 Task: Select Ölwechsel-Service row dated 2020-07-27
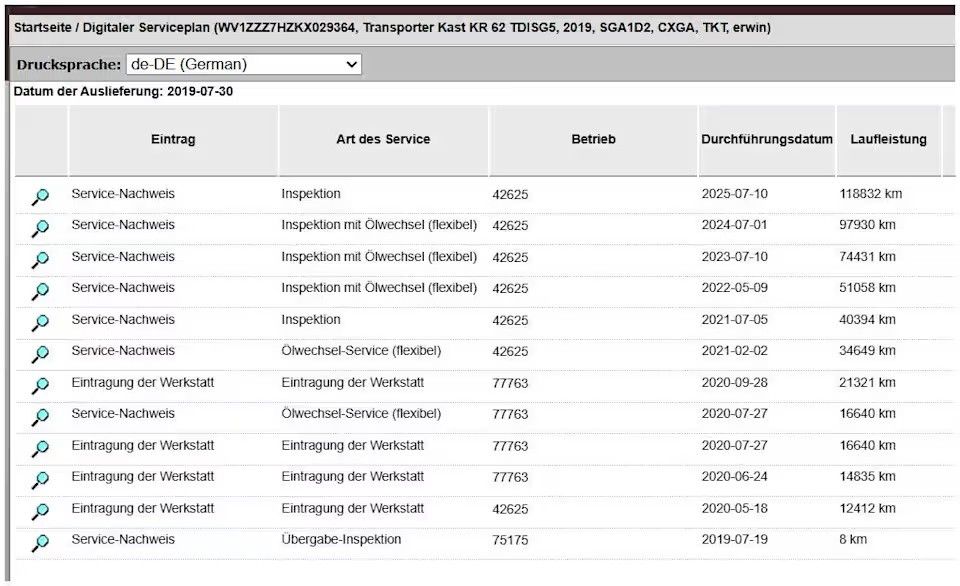[361, 413]
